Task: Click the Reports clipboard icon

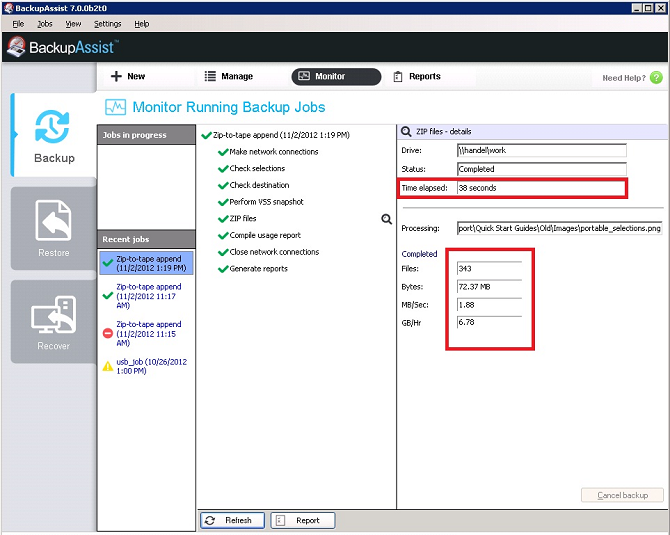Action: click(398, 76)
